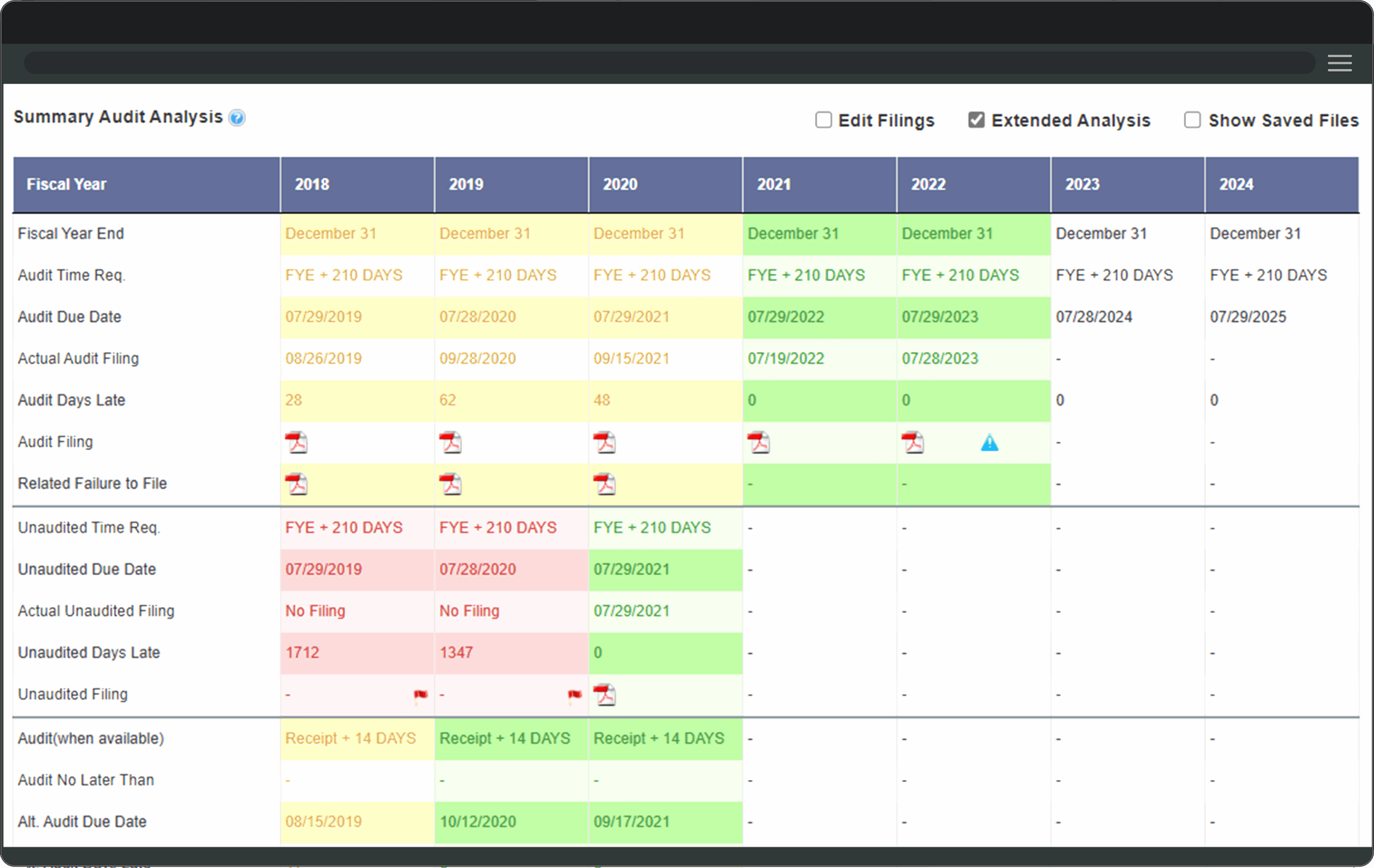
Task: Click help icon beside Summary Audit Analysis
Action: [237, 118]
